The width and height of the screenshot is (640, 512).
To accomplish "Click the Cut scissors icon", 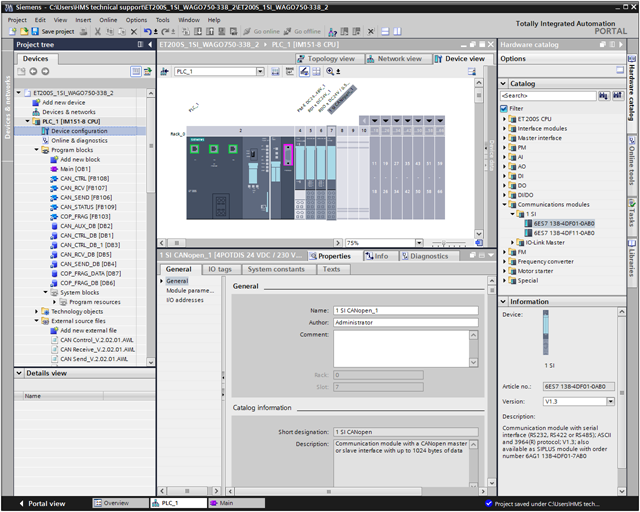I will pyautogui.click(x=98, y=31).
